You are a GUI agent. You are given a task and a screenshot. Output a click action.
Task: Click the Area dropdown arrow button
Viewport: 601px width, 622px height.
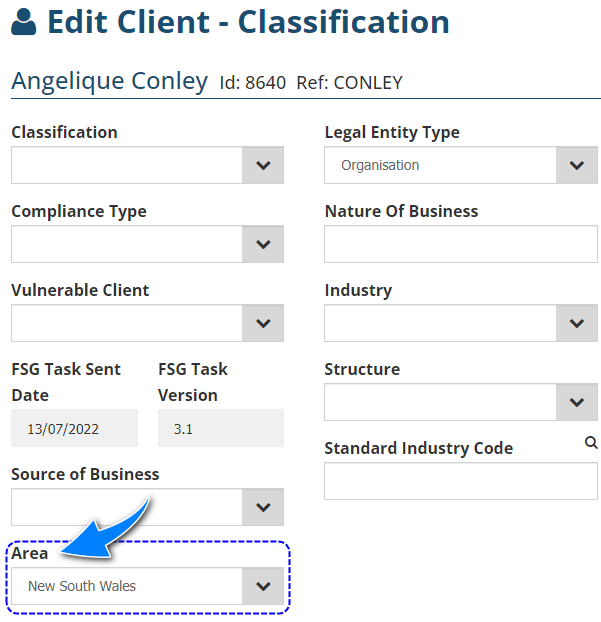click(x=263, y=586)
